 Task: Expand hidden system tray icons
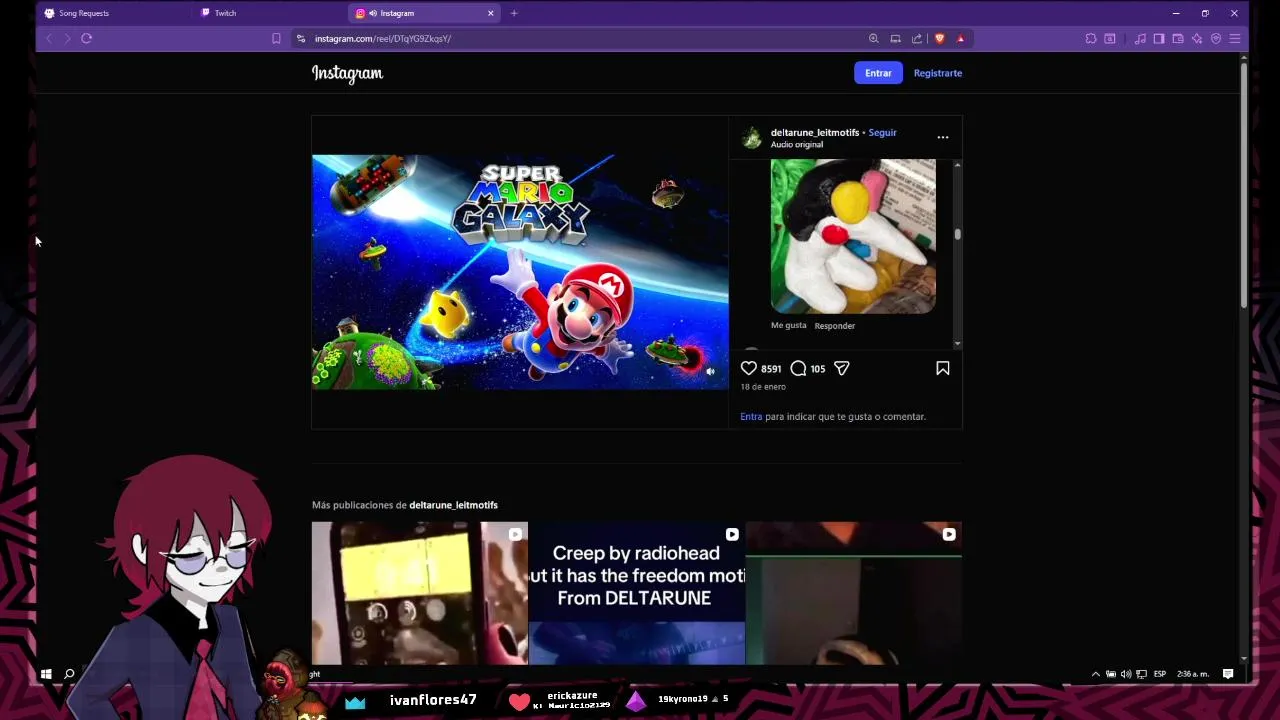point(1096,674)
